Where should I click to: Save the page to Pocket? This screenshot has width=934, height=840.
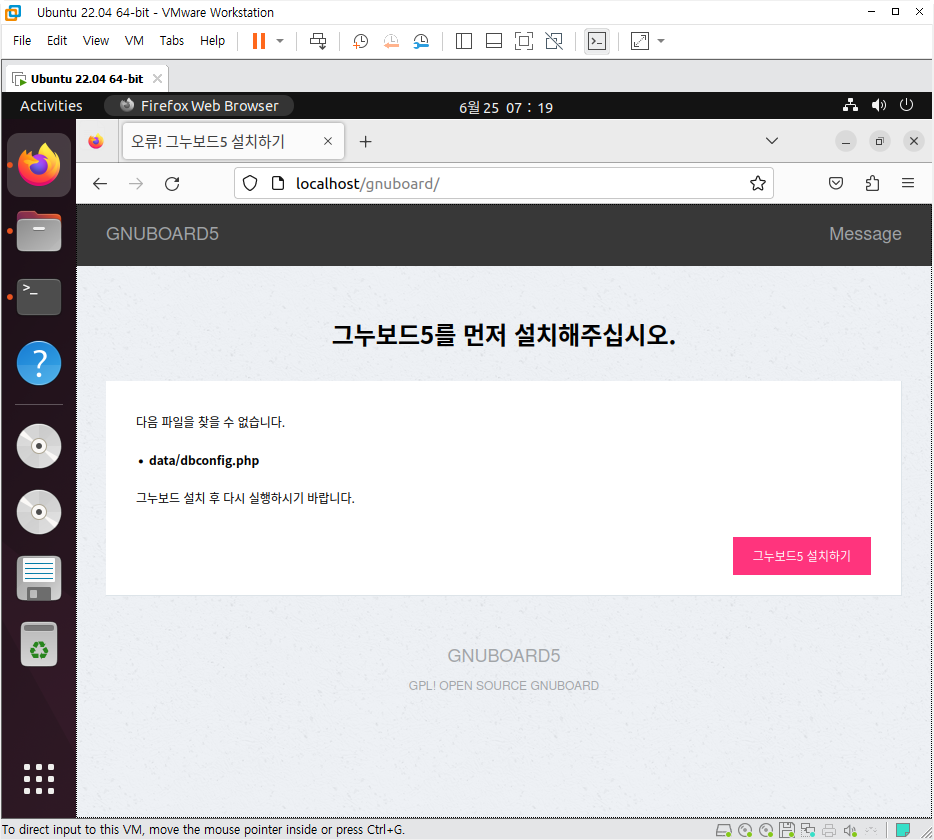click(x=836, y=183)
